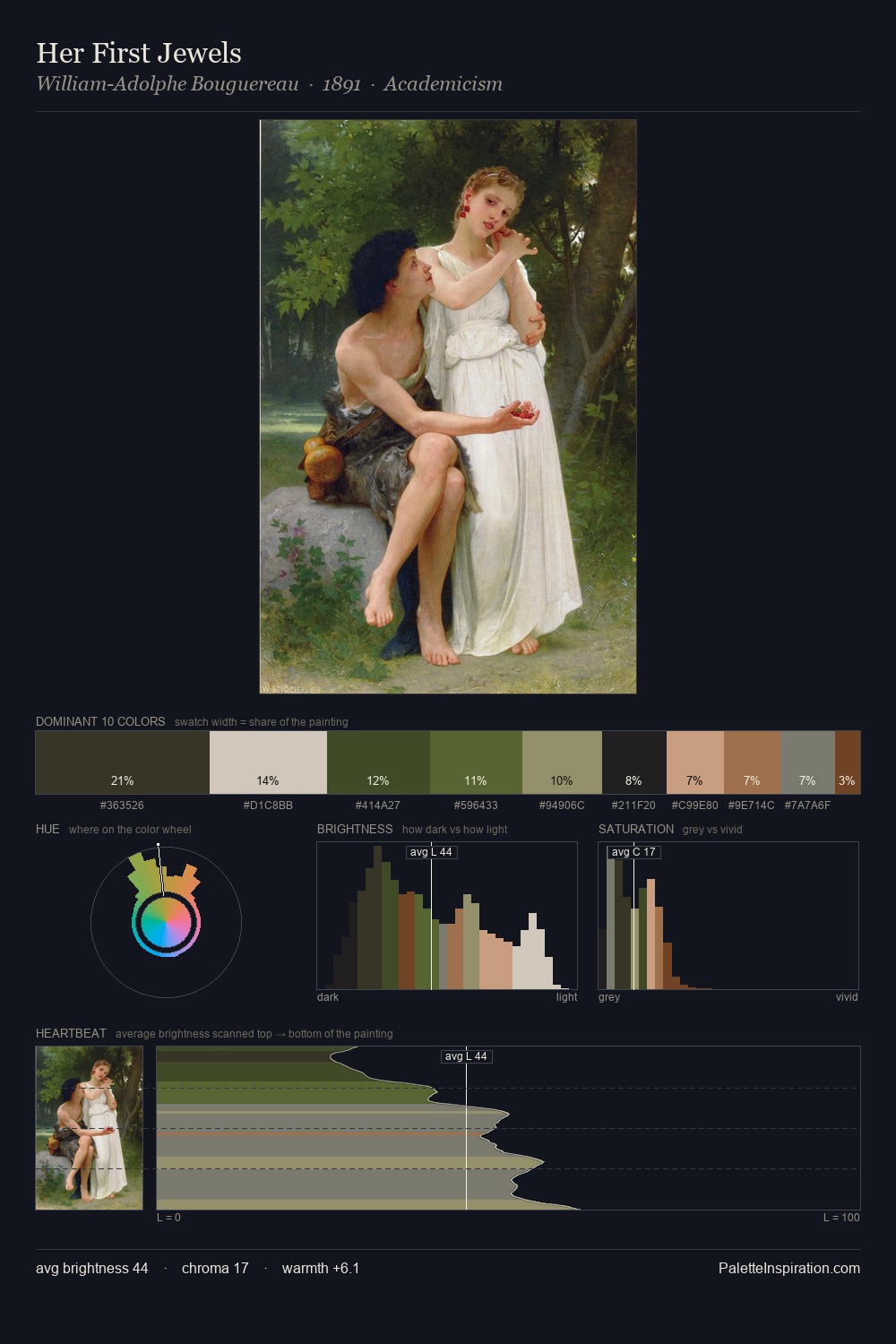Click the 'BRIGHTNESS' section heading
The width and height of the screenshot is (896, 1344).
(355, 829)
